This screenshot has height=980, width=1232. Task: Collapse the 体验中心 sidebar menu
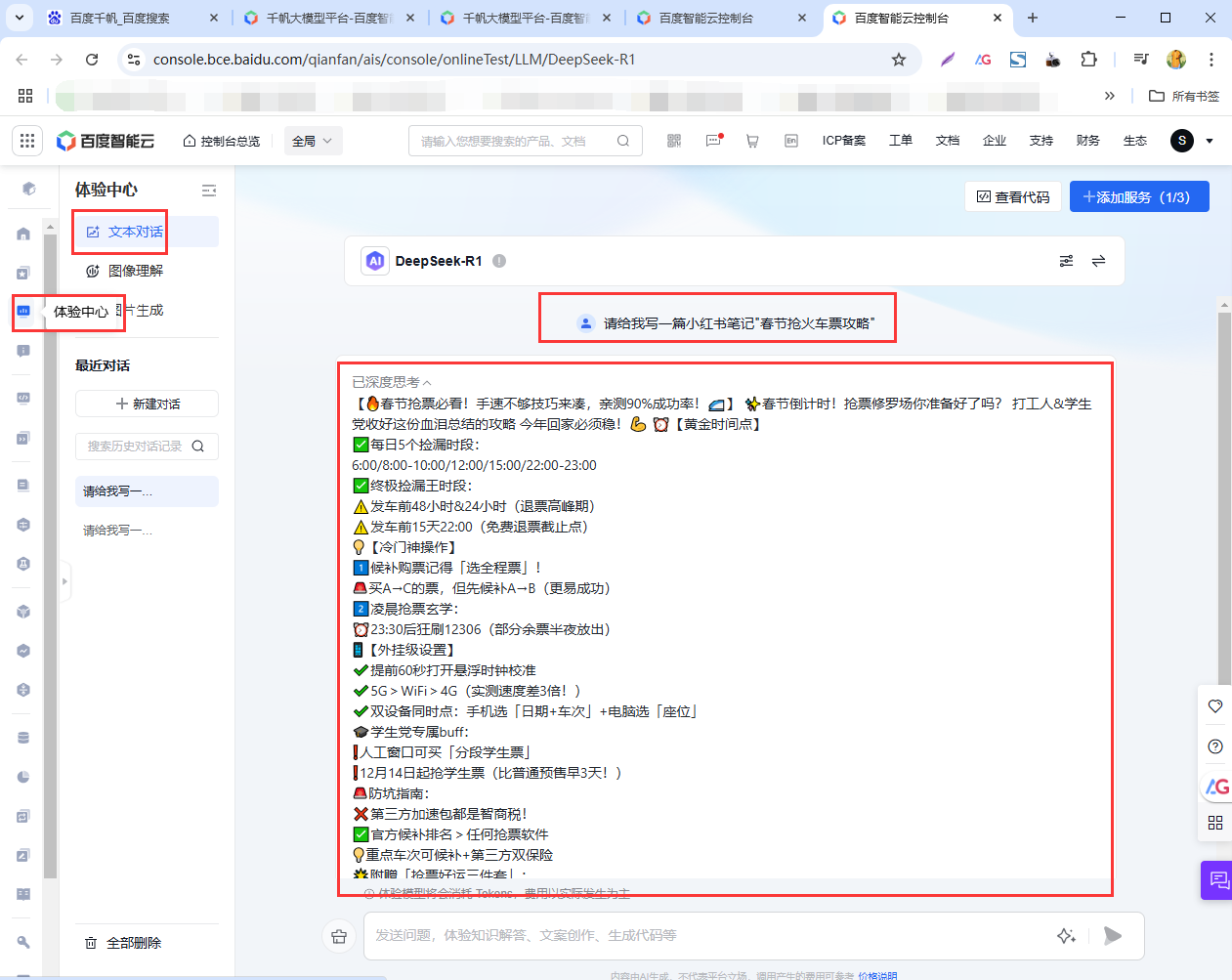point(208,191)
